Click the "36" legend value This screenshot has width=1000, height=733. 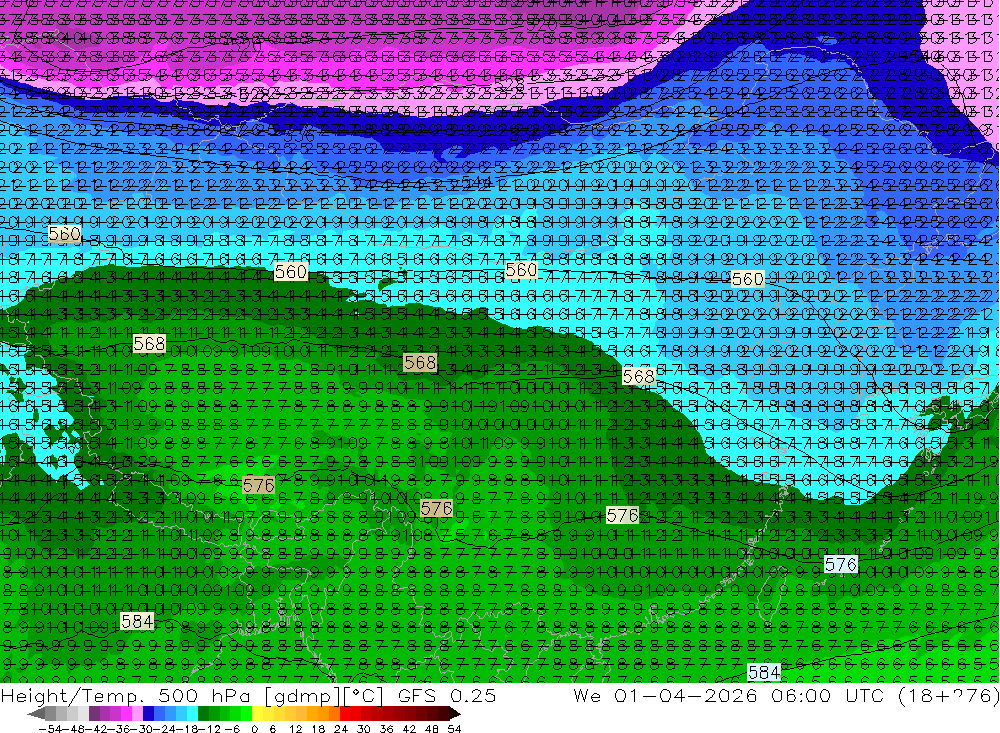(x=386, y=729)
